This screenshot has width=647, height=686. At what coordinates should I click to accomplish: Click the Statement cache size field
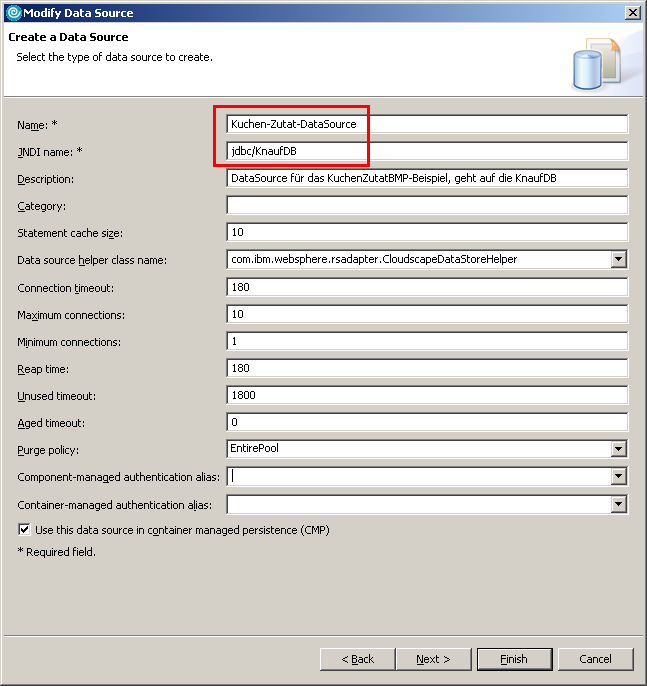click(x=427, y=232)
